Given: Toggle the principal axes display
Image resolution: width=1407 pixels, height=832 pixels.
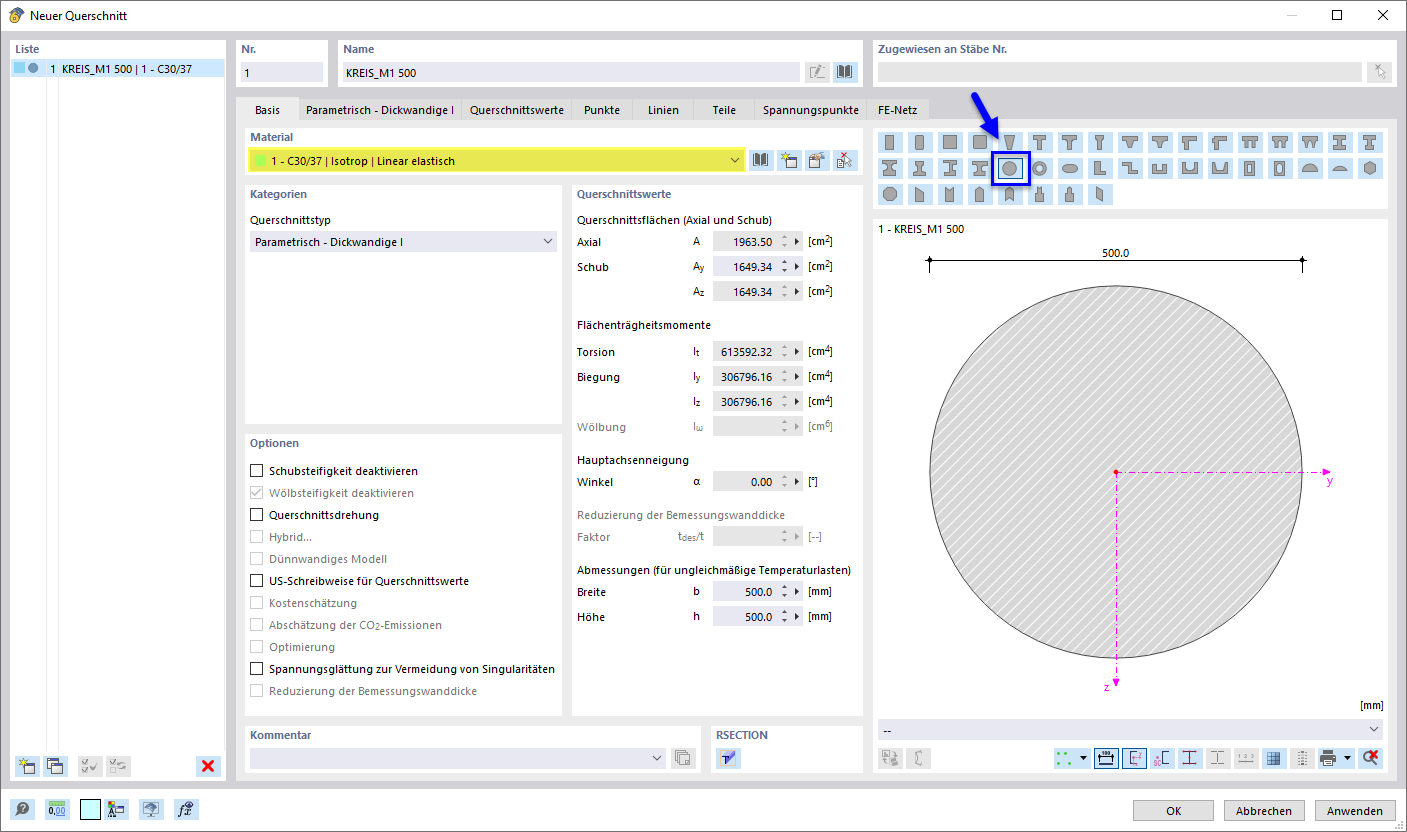Looking at the screenshot, I should tap(1134, 758).
